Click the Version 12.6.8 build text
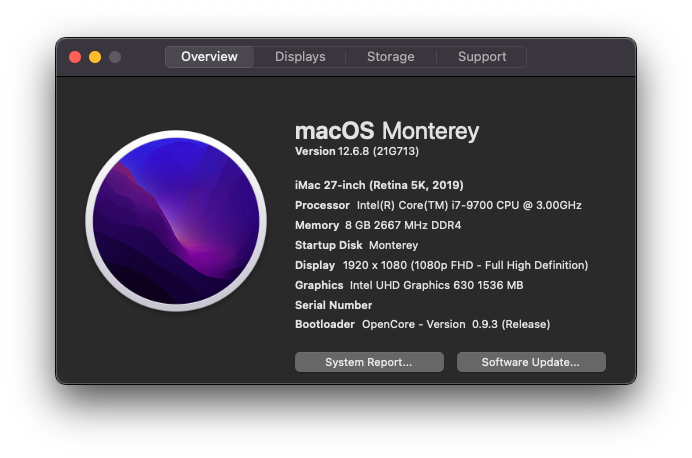Image resolution: width=692 pixels, height=458 pixels. (357, 151)
